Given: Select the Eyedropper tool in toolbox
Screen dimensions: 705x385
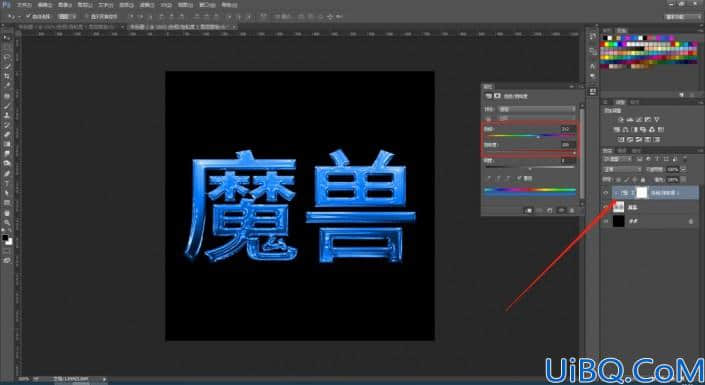Looking at the screenshot, I should (x=7, y=85).
